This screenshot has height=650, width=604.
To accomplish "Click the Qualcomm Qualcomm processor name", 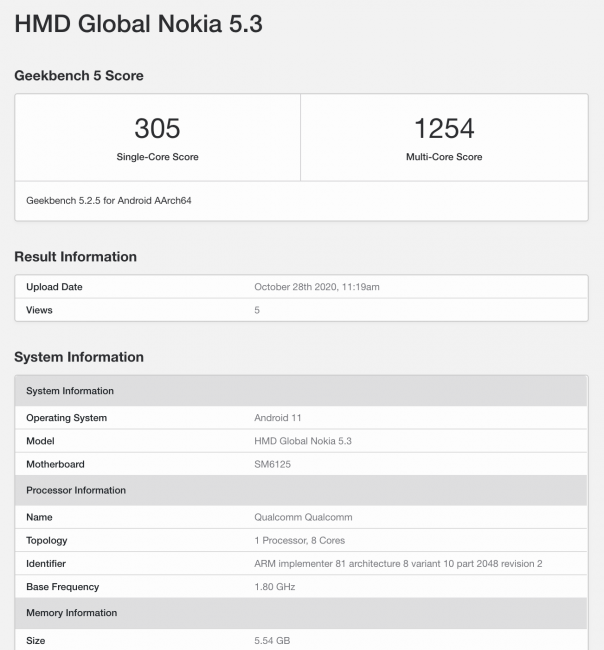I will click(x=303, y=517).
